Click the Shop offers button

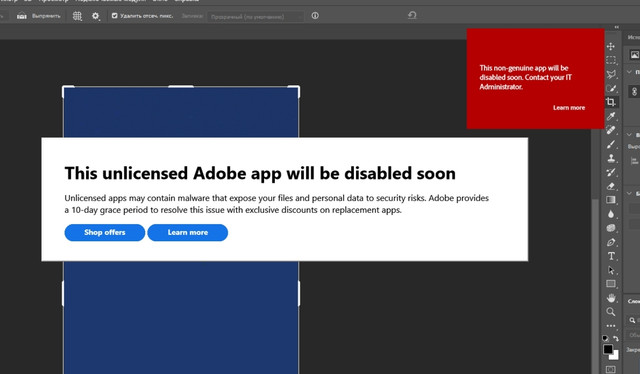point(104,232)
